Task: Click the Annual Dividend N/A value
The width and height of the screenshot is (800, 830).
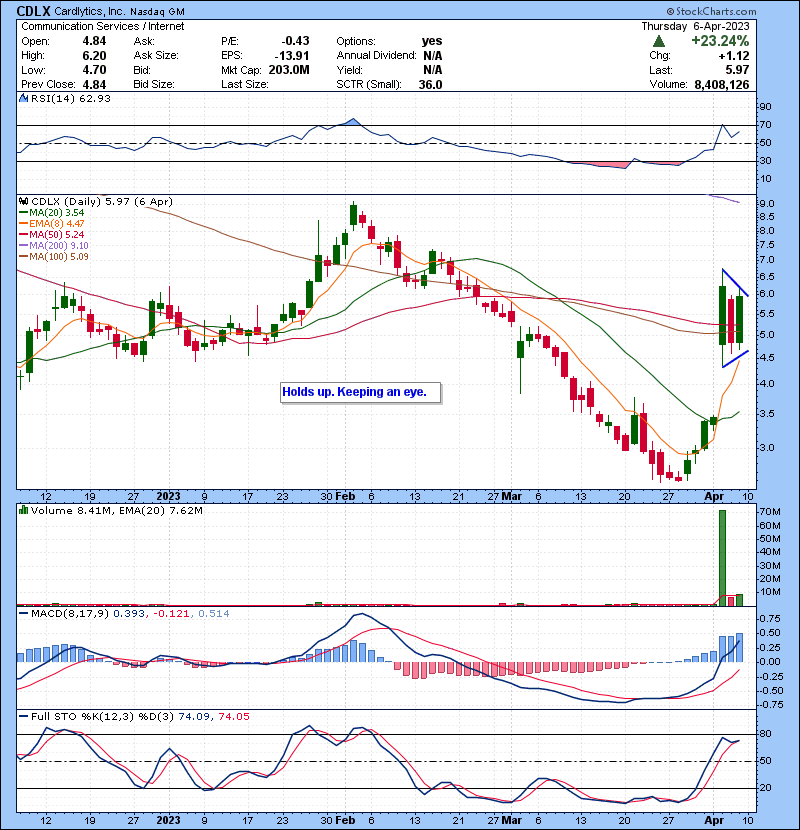Action: tap(433, 56)
